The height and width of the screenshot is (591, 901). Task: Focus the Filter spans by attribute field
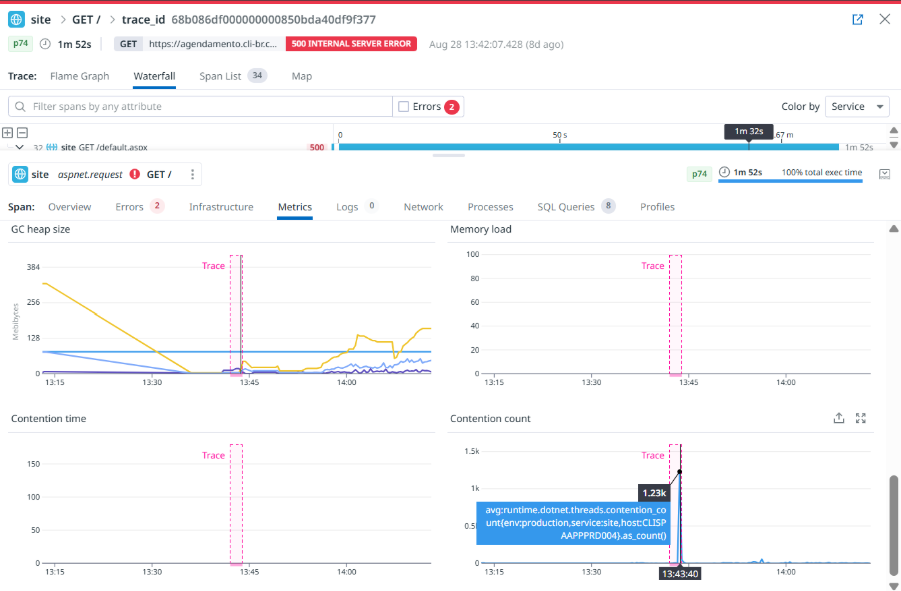(x=210, y=107)
